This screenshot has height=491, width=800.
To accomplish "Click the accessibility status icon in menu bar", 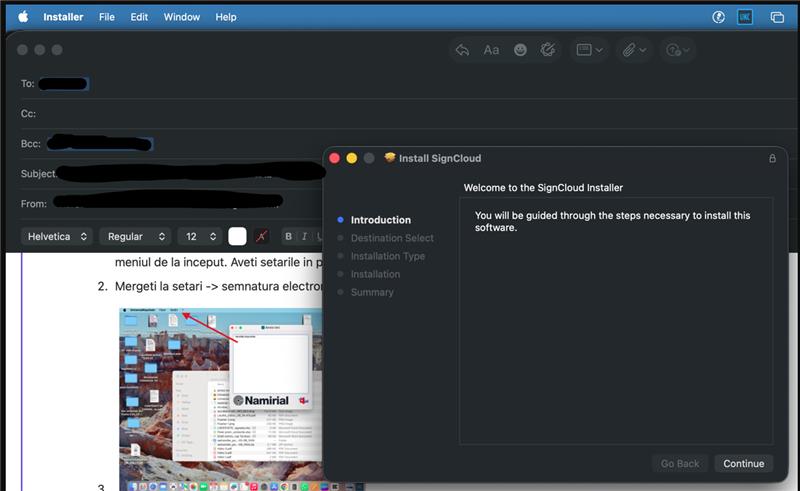I will [718, 17].
